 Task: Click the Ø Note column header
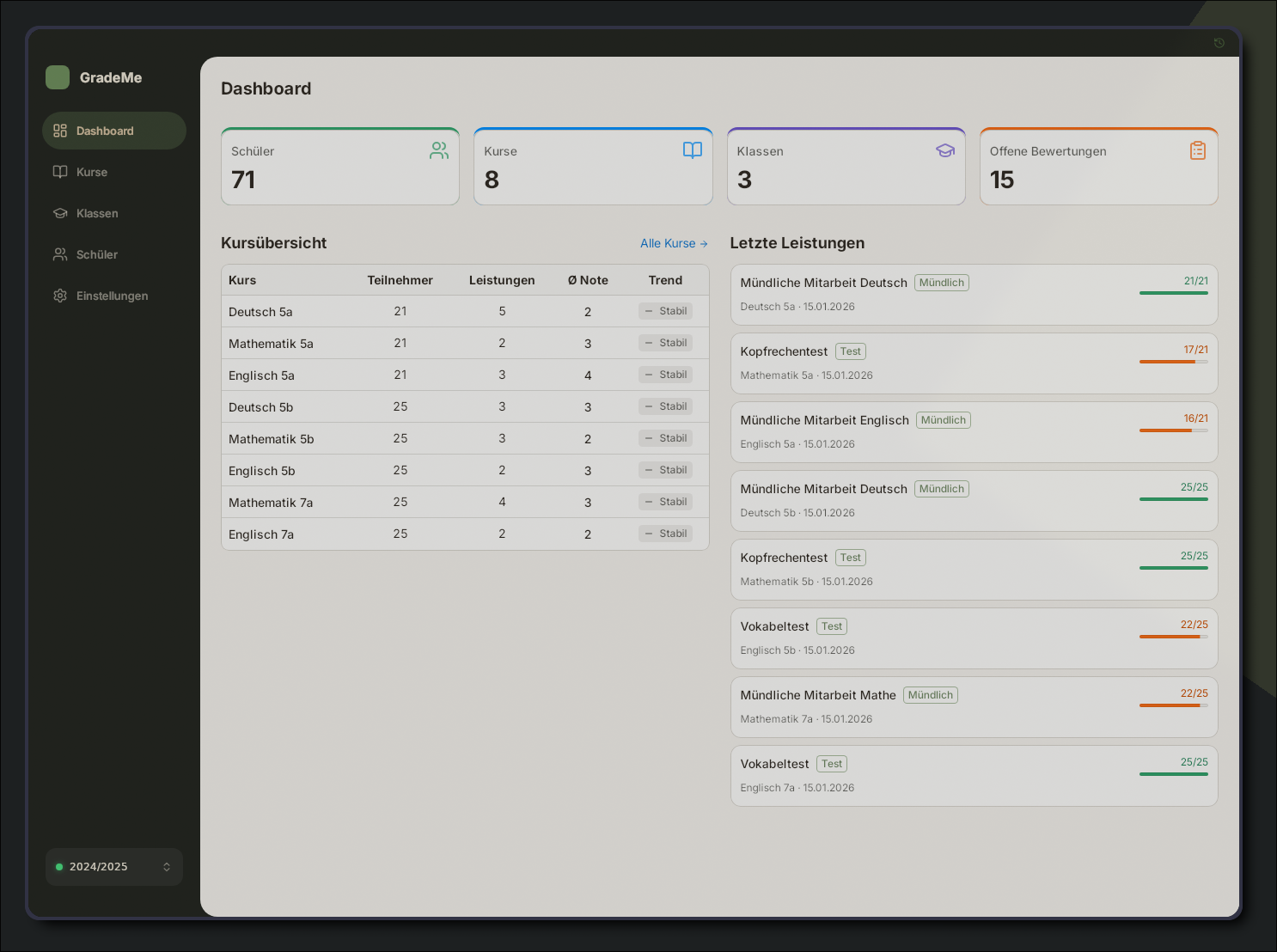pyautogui.click(x=588, y=280)
